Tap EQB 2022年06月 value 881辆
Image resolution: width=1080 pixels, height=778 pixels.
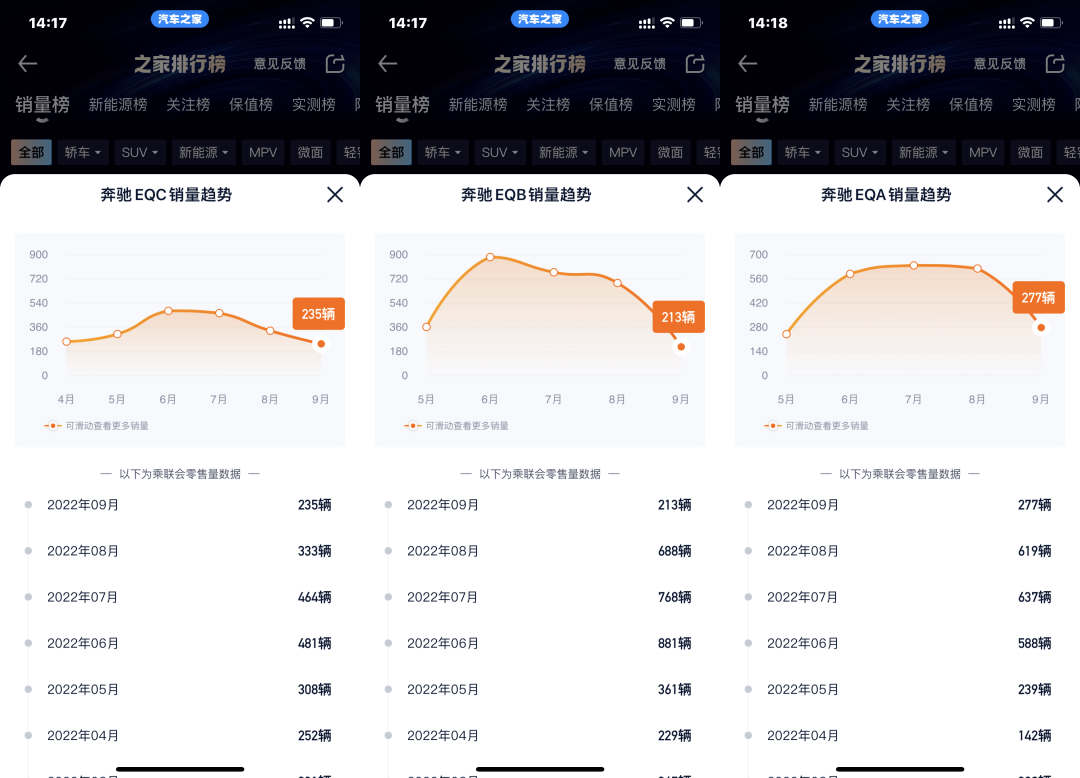(x=674, y=643)
